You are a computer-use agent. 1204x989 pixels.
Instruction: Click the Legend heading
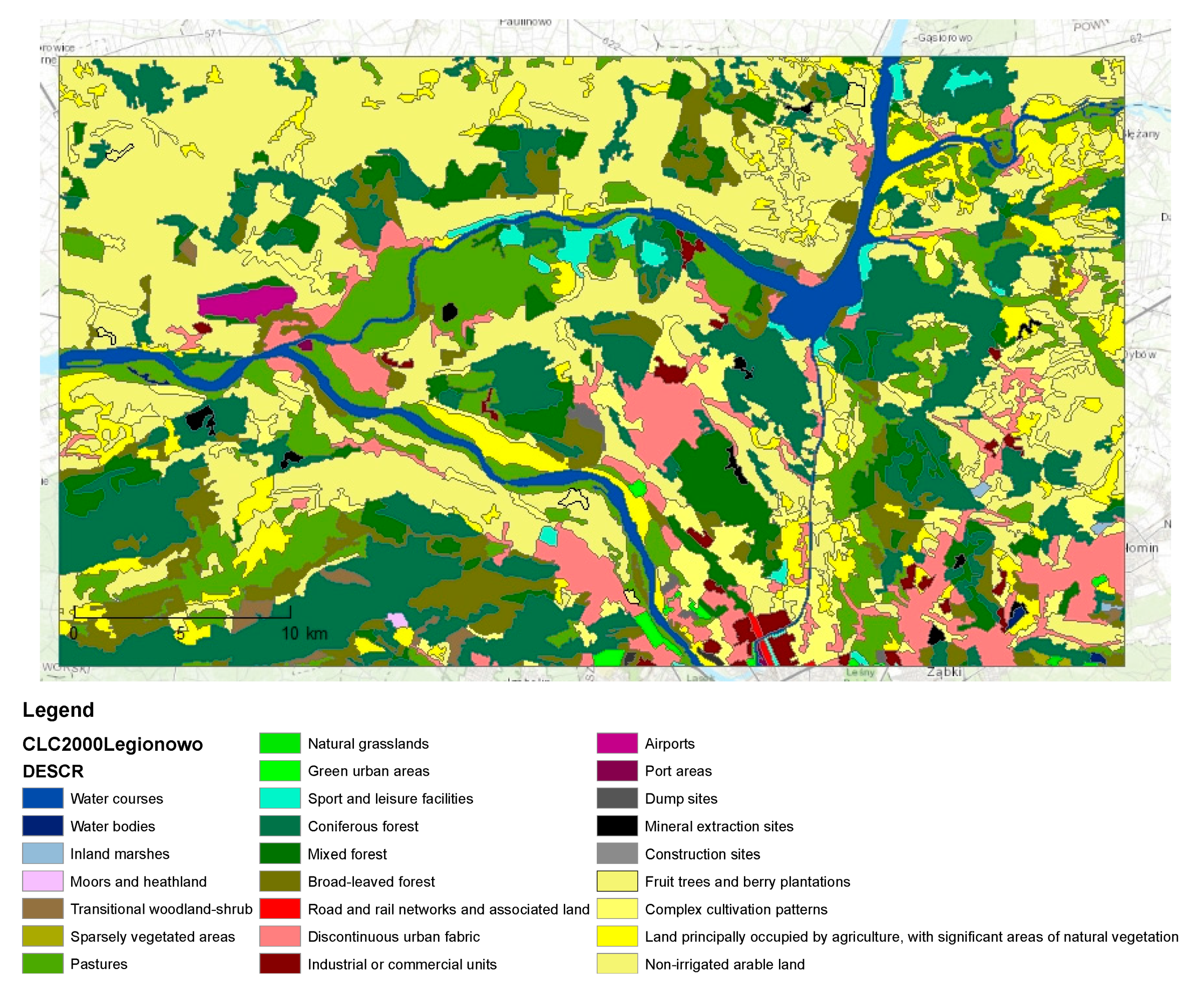click(58, 710)
